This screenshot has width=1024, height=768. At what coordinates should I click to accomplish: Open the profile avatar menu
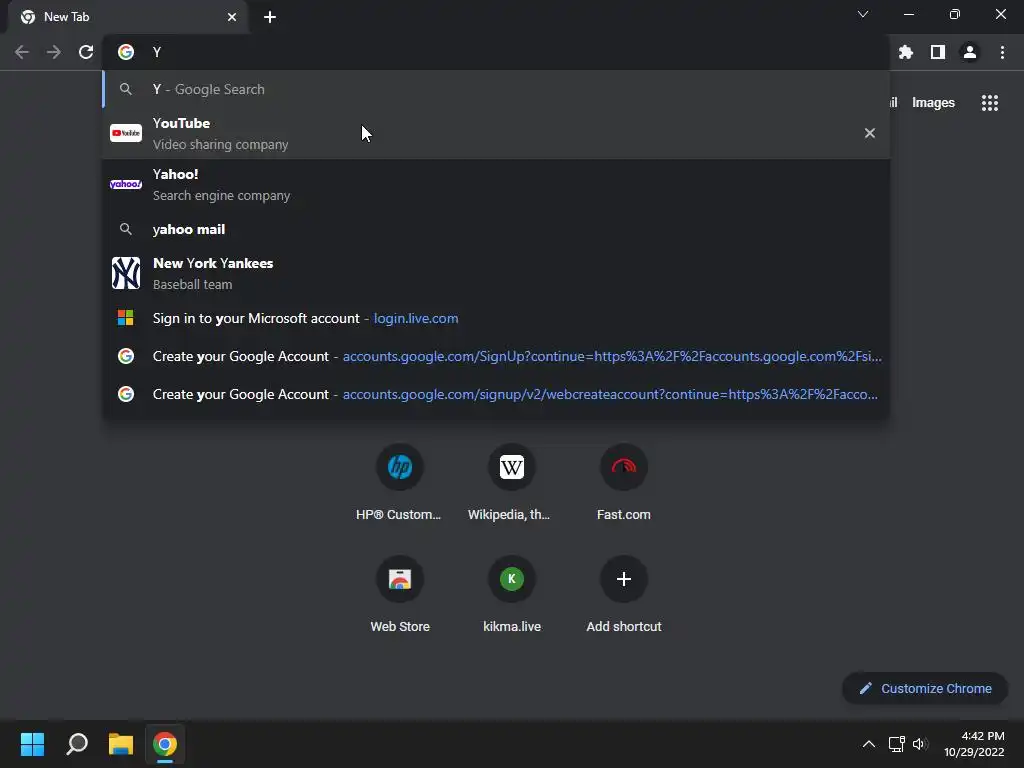[970, 52]
